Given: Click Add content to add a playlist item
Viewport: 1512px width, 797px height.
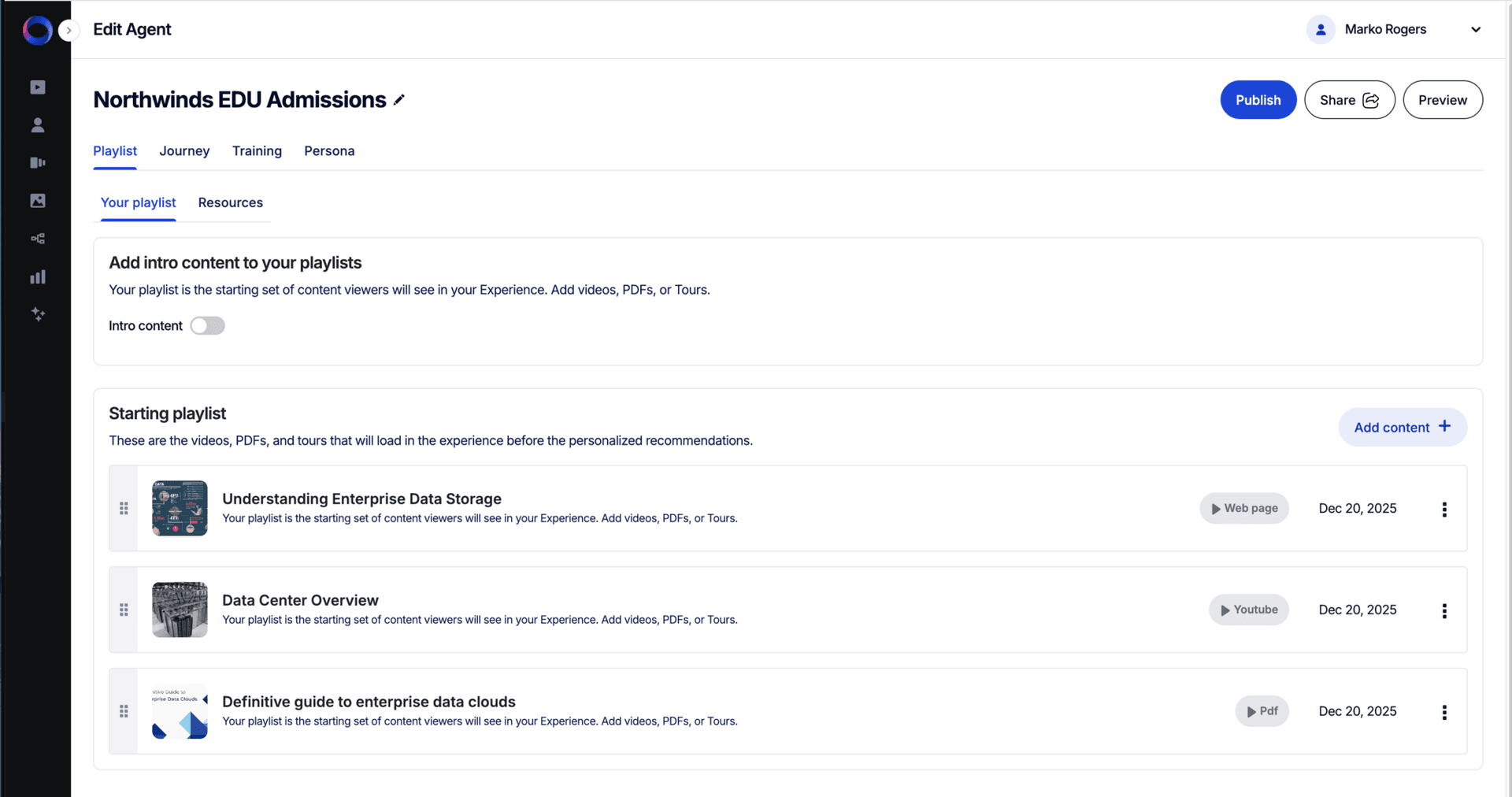Looking at the screenshot, I should [1402, 427].
